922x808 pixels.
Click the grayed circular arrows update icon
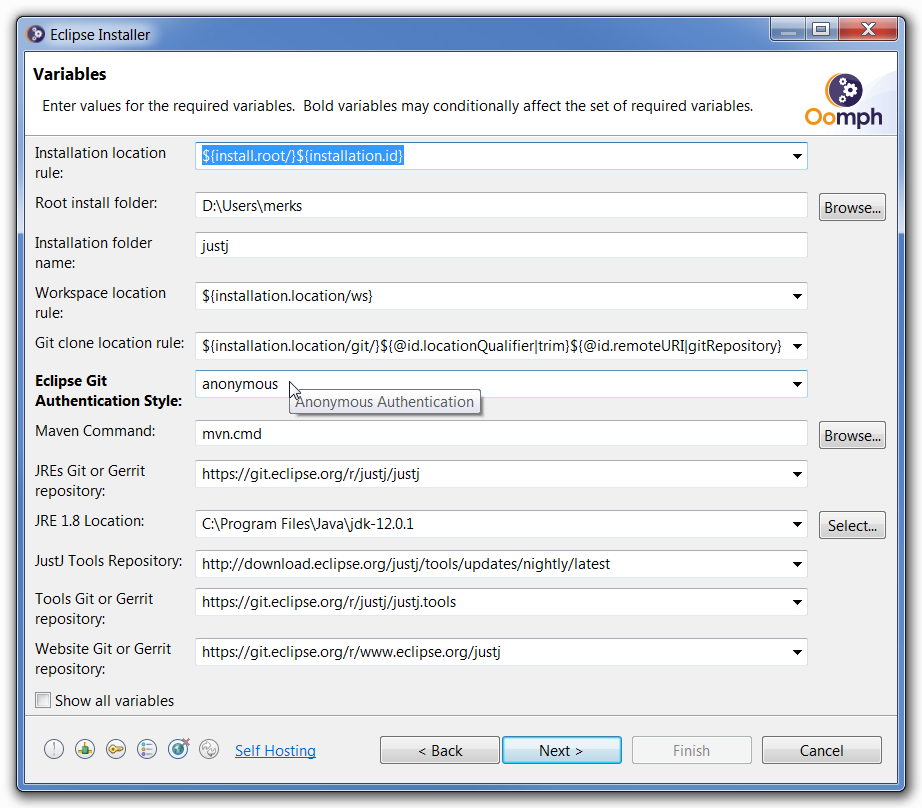click(209, 749)
